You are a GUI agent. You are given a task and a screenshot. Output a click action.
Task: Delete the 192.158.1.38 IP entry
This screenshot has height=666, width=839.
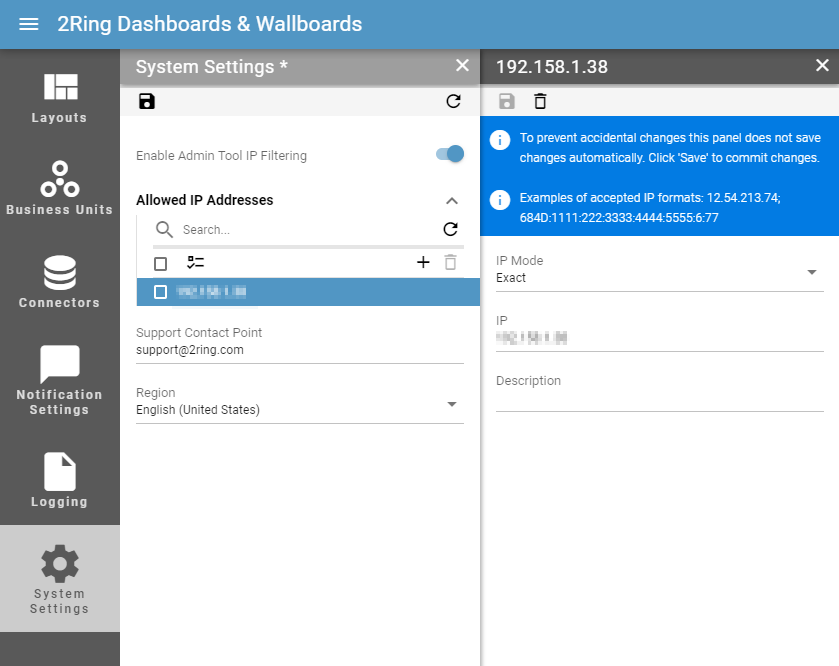click(540, 101)
